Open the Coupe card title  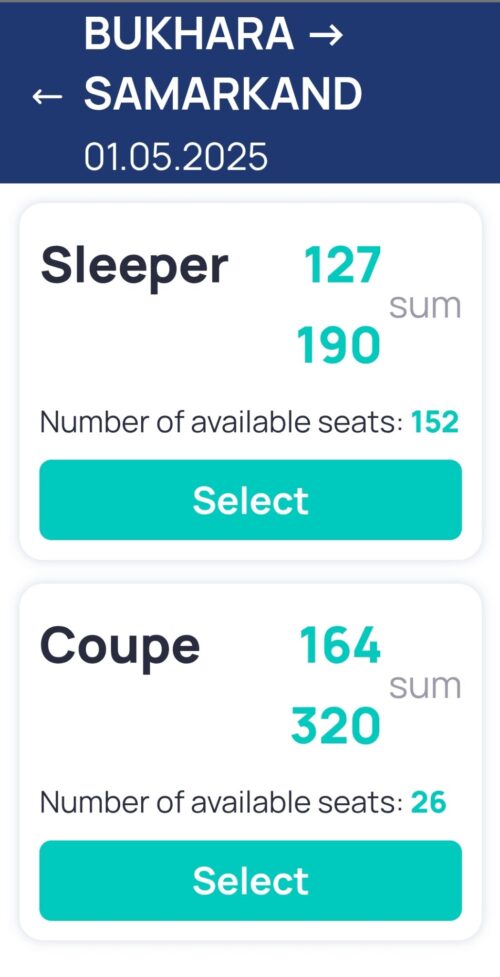[x=120, y=648]
